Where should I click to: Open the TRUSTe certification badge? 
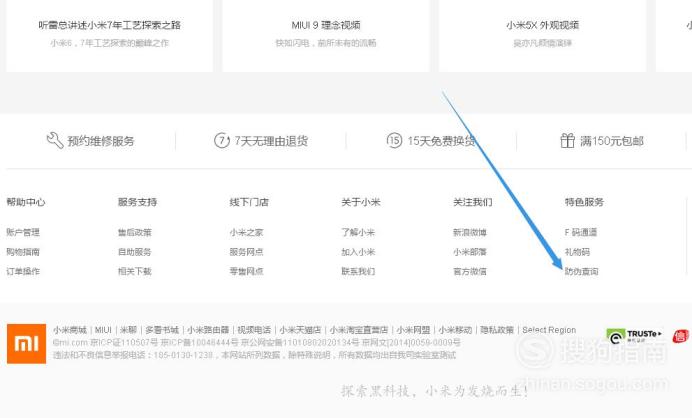click(634, 336)
